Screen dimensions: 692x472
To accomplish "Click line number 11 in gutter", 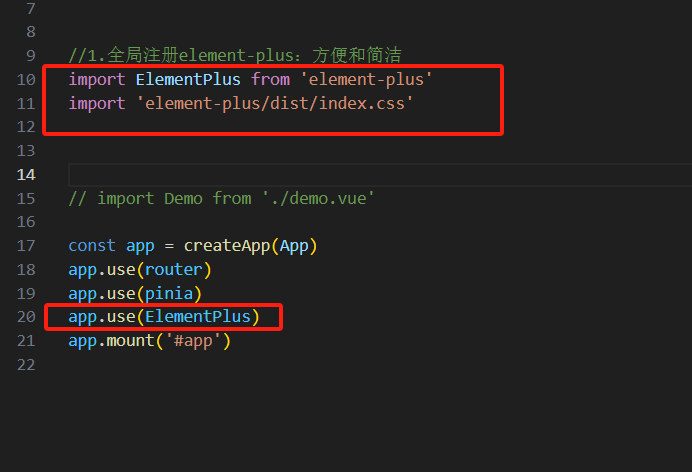I will tap(26, 104).
